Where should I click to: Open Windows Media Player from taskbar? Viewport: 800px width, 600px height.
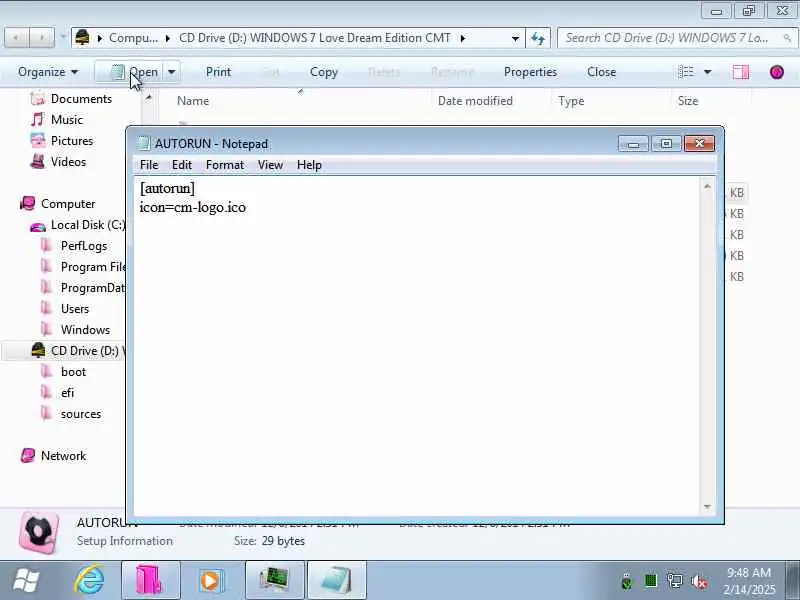[212, 580]
